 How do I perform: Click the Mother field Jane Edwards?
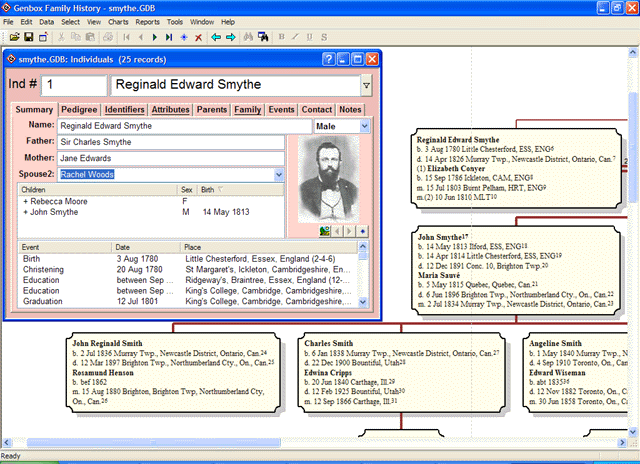[x=171, y=158]
